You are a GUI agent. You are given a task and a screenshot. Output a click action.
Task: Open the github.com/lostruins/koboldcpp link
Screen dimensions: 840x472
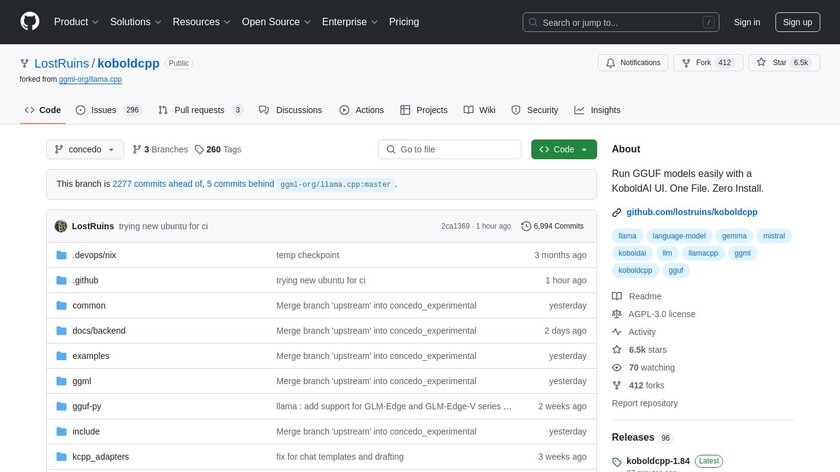(691, 212)
